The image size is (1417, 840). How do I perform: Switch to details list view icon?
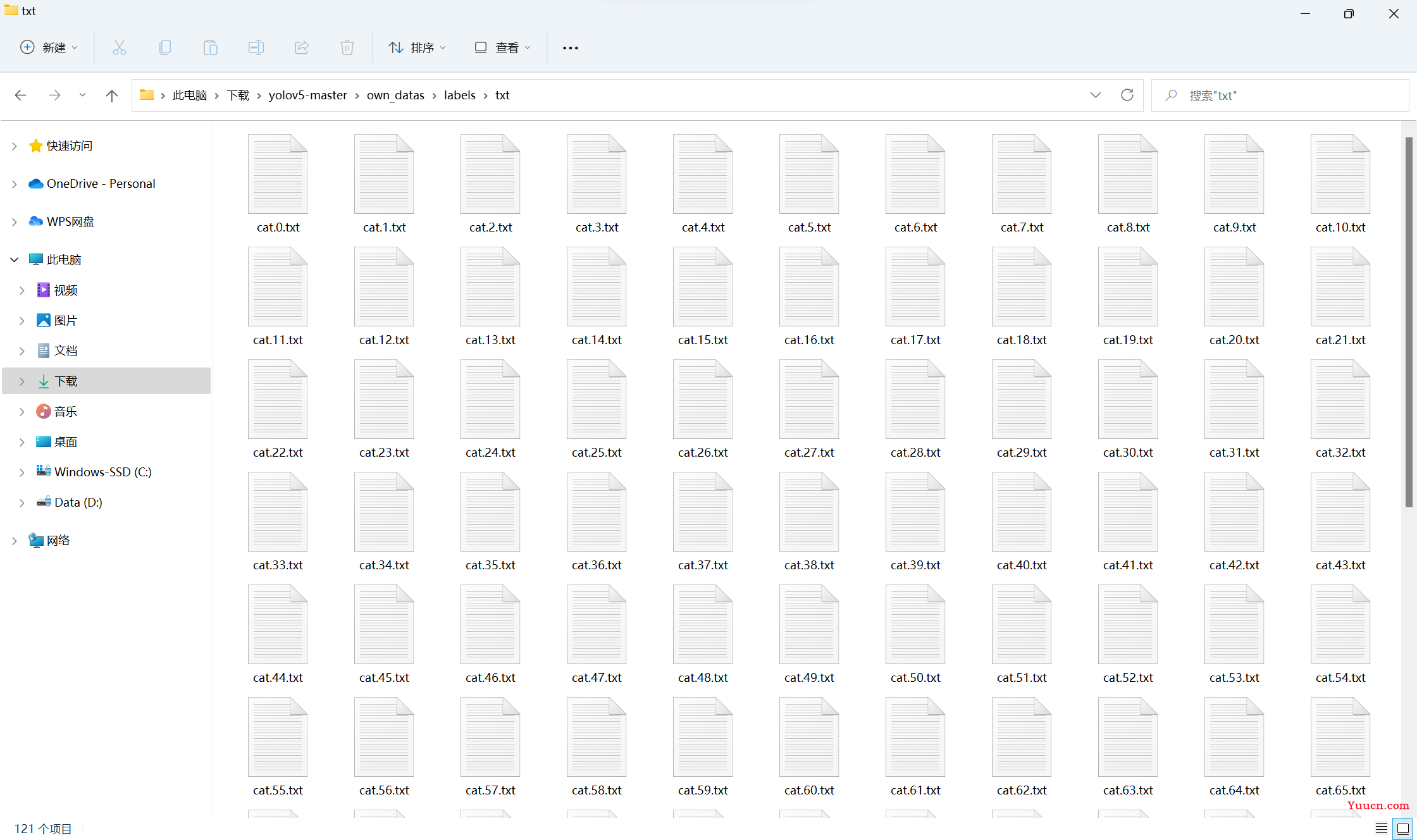pyautogui.click(x=1382, y=828)
